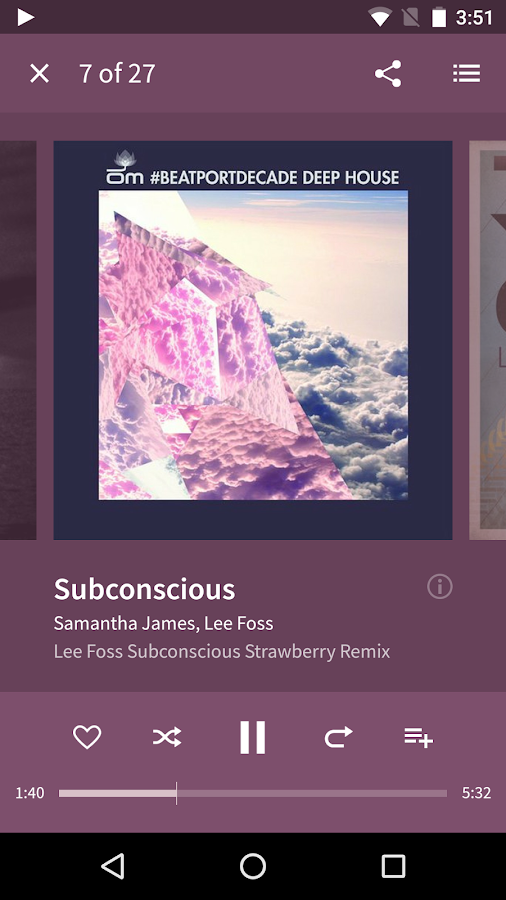View track info details
This screenshot has height=900, width=506.
[440, 587]
